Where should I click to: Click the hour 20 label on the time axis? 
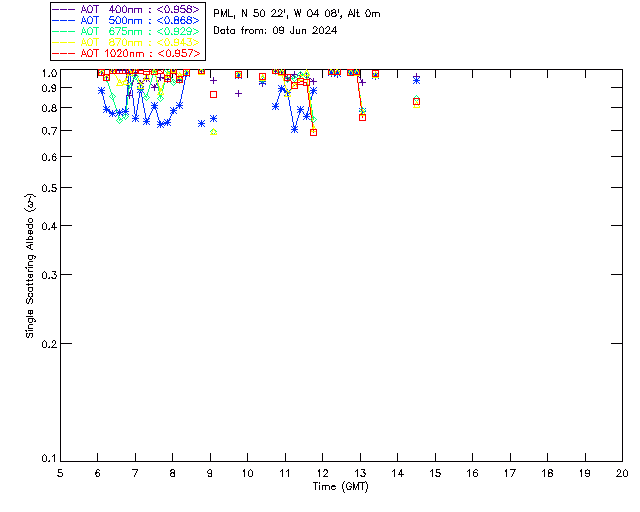tap(622, 473)
